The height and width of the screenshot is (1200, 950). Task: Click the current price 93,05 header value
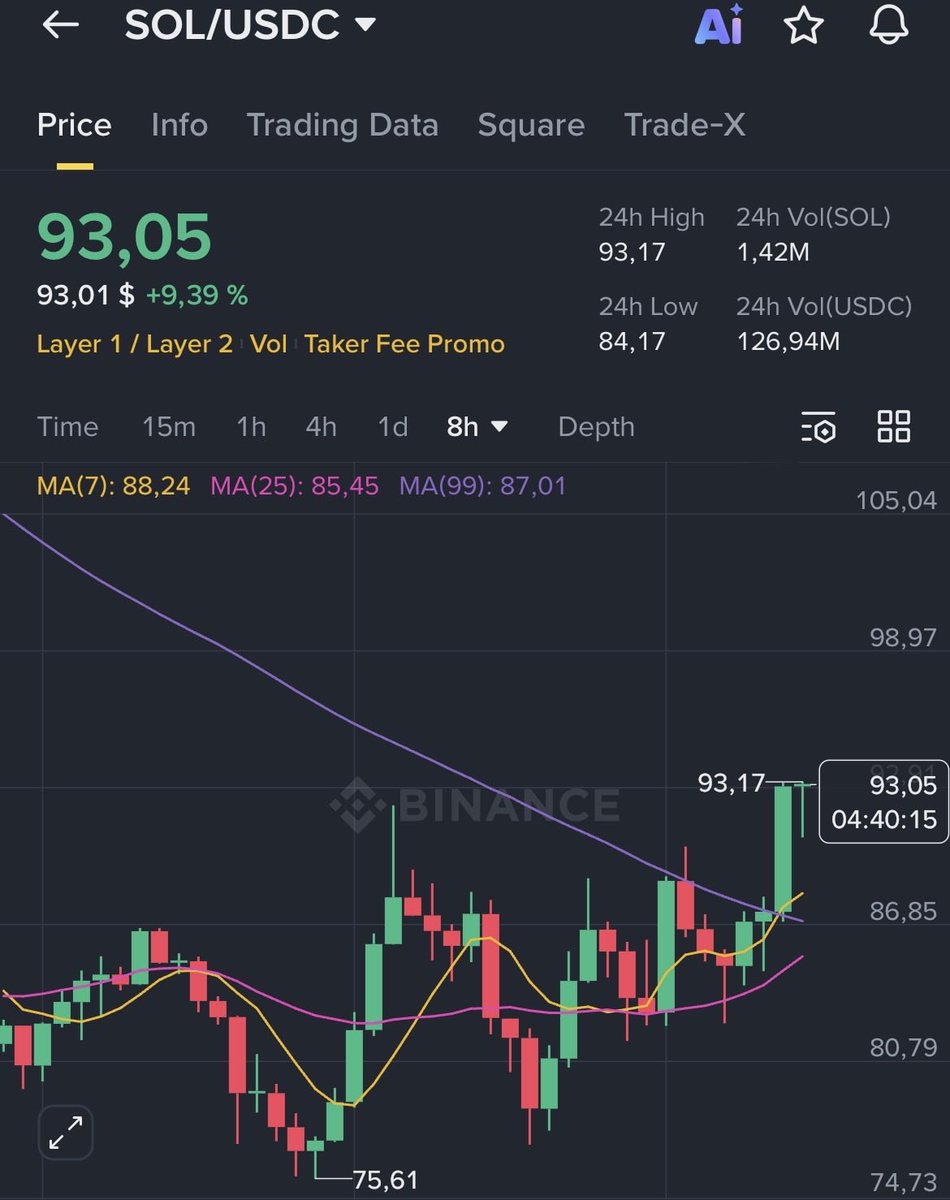point(124,237)
